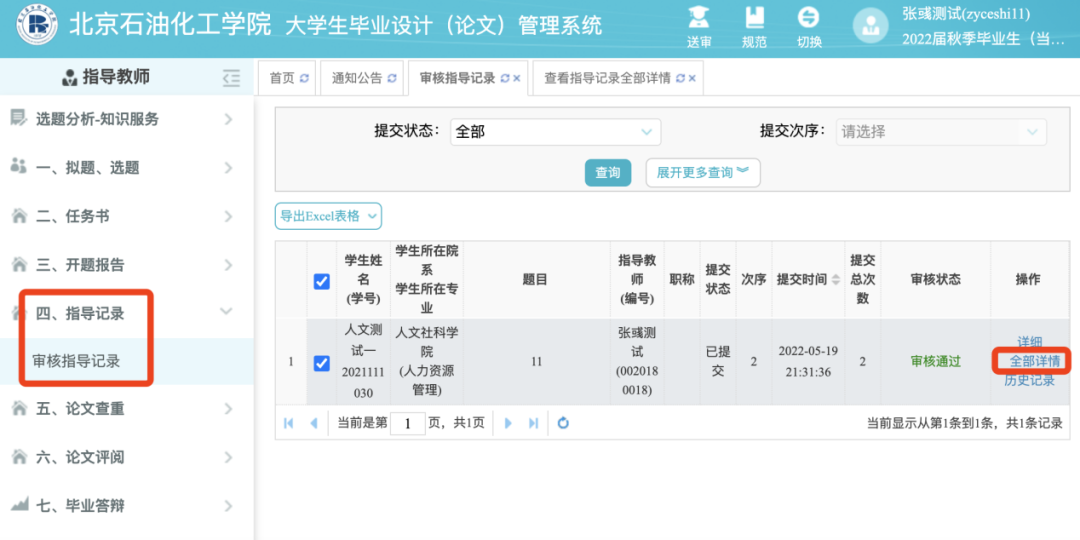Image resolution: width=1080 pixels, height=540 pixels.
Task: Close the 审核指导记录 tab
Action: (x=517, y=79)
